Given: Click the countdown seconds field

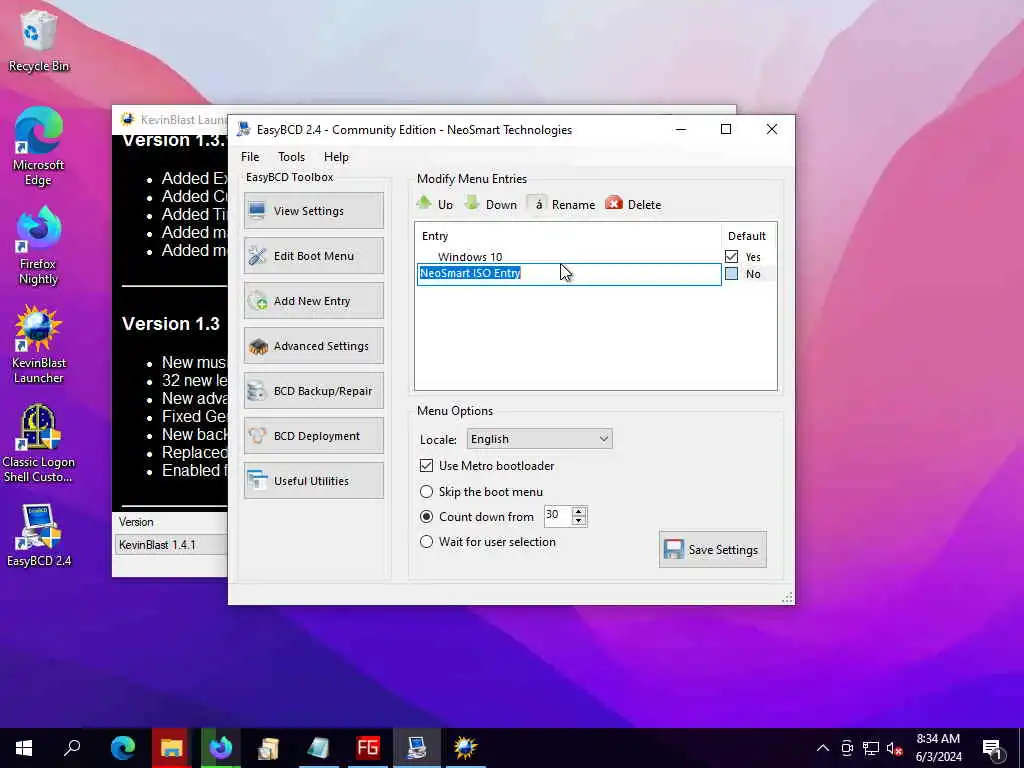Looking at the screenshot, I should click(558, 515).
